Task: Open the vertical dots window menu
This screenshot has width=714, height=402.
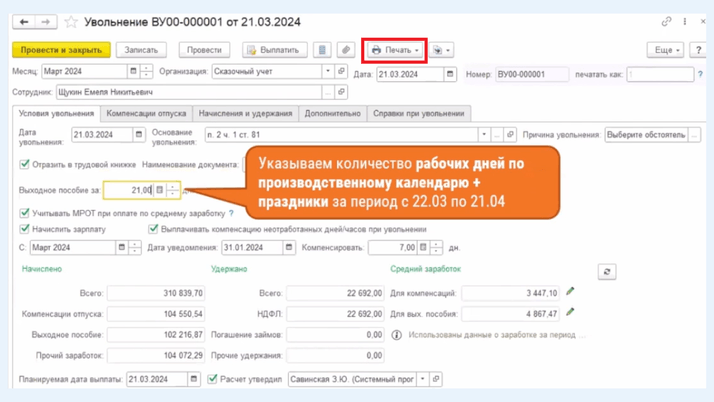Action: (684, 21)
